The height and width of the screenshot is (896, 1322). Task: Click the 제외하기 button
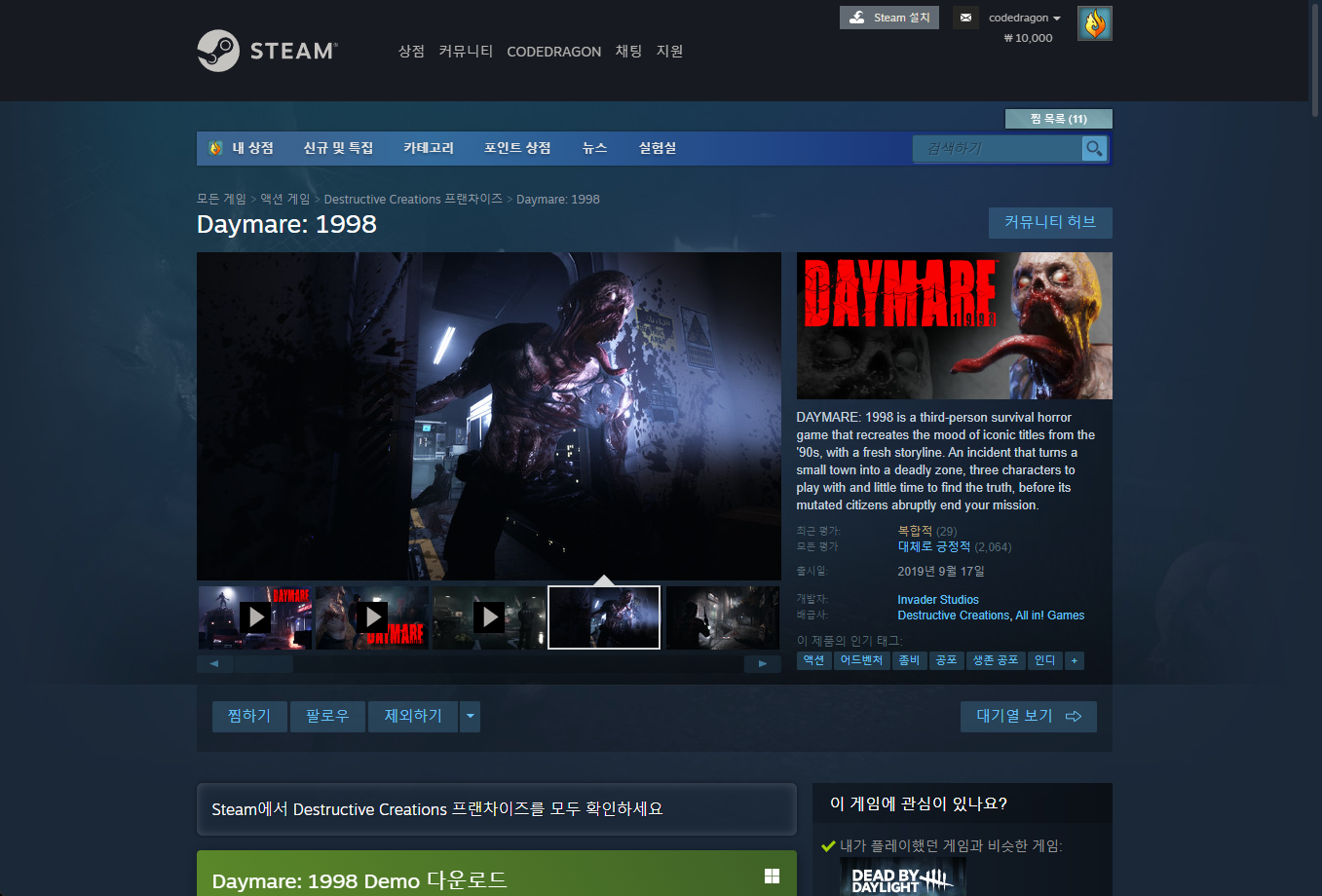point(413,716)
